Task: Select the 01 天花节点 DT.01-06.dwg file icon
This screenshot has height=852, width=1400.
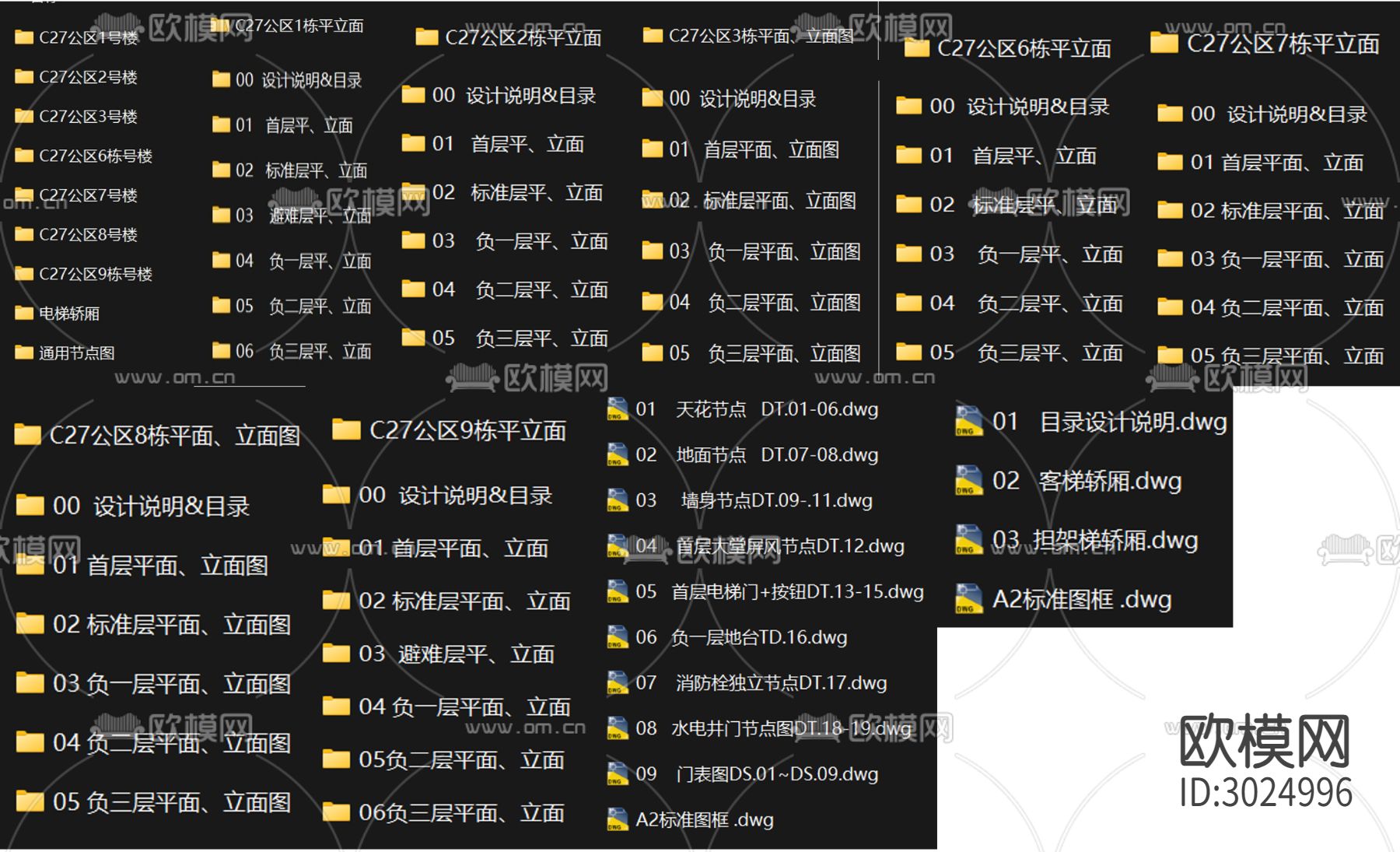Action: tap(618, 408)
